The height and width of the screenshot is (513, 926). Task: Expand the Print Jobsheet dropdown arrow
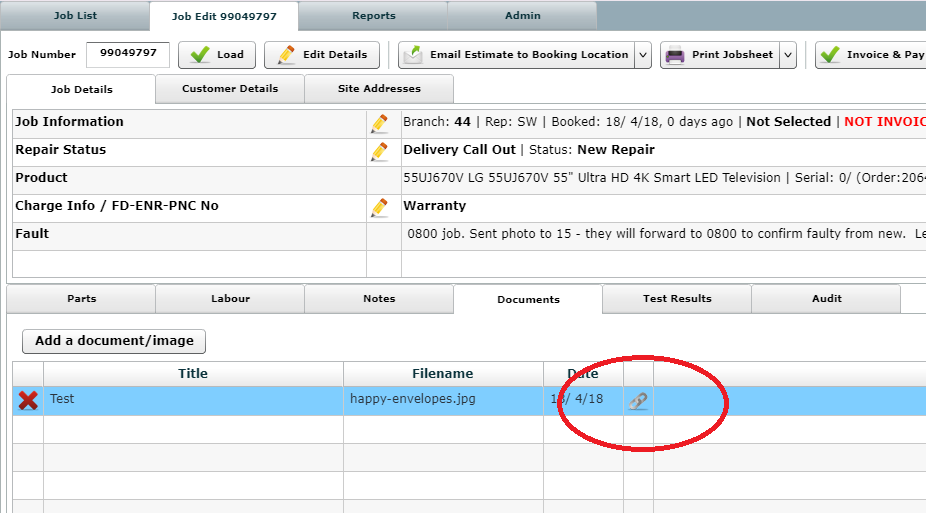788,55
